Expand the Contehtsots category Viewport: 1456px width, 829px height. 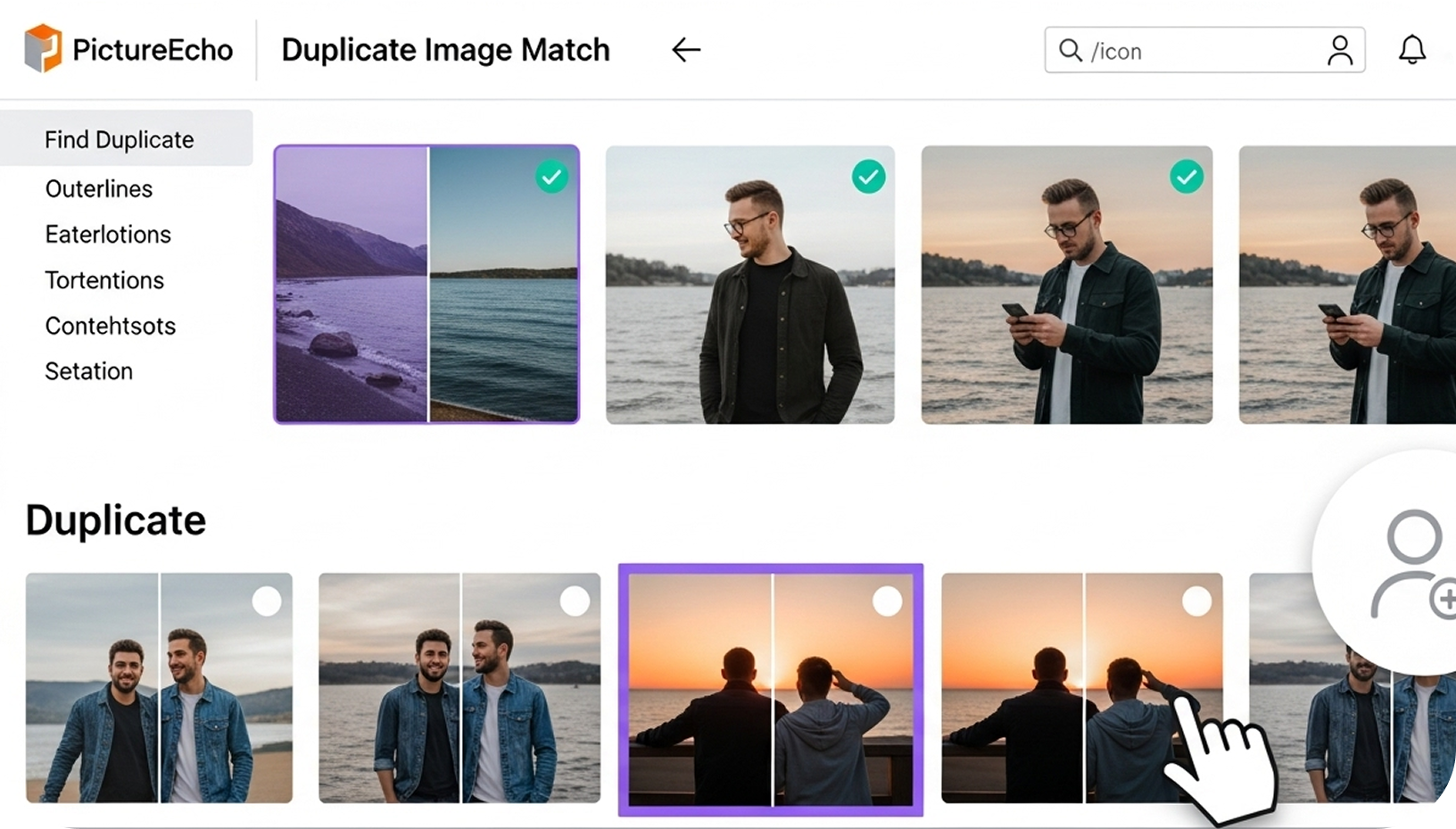[110, 326]
